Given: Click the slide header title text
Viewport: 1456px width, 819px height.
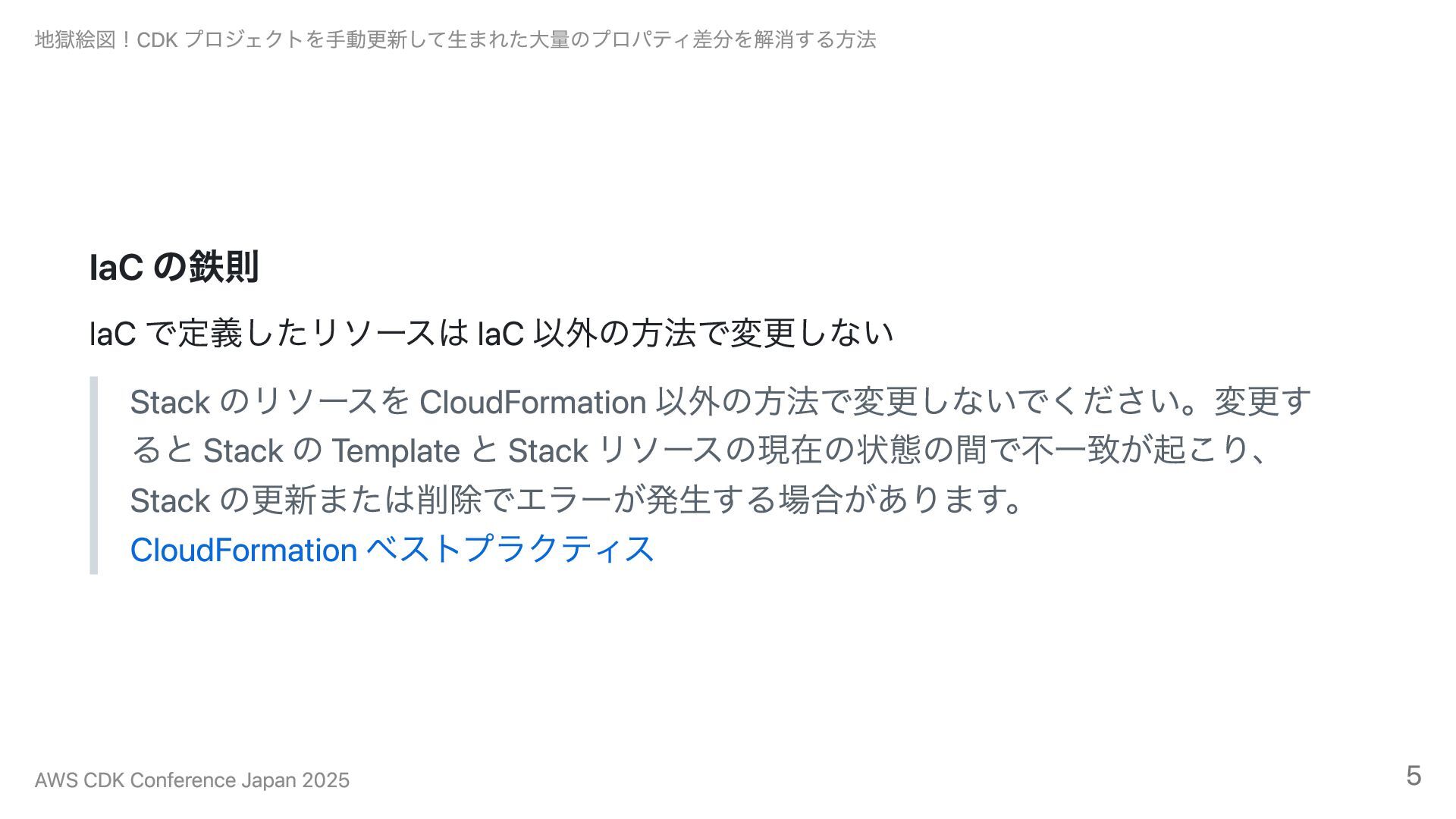Looking at the screenshot, I should tap(455, 39).
